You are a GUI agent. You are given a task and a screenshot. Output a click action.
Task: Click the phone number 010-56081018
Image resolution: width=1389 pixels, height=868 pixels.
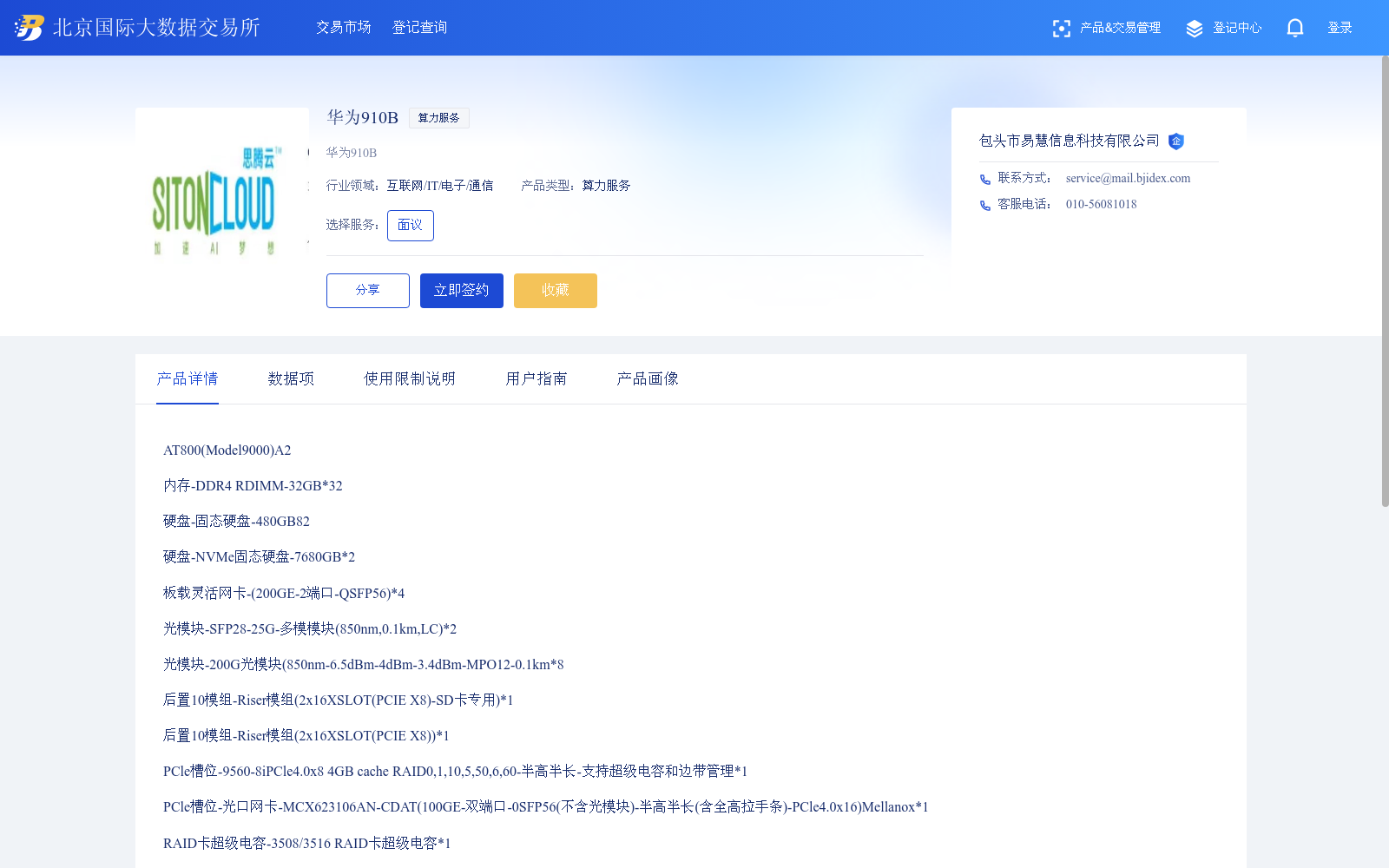coord(1102,205)
